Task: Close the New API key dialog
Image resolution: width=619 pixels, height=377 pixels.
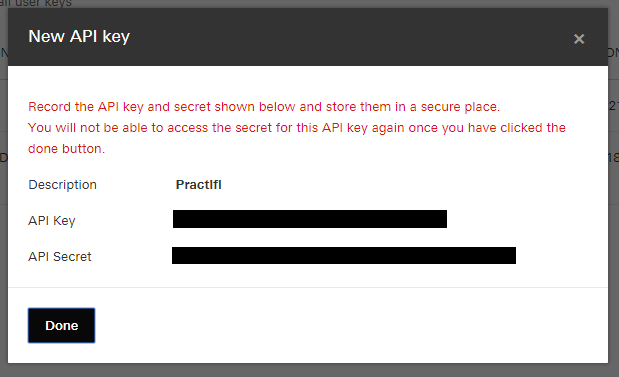Action: tap(579, 39)
